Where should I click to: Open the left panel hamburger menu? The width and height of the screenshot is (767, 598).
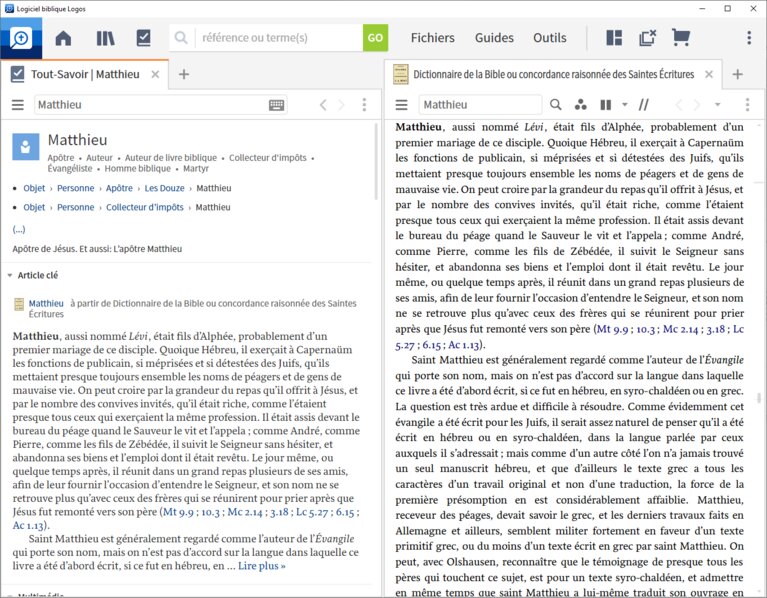tap(18, 105)
